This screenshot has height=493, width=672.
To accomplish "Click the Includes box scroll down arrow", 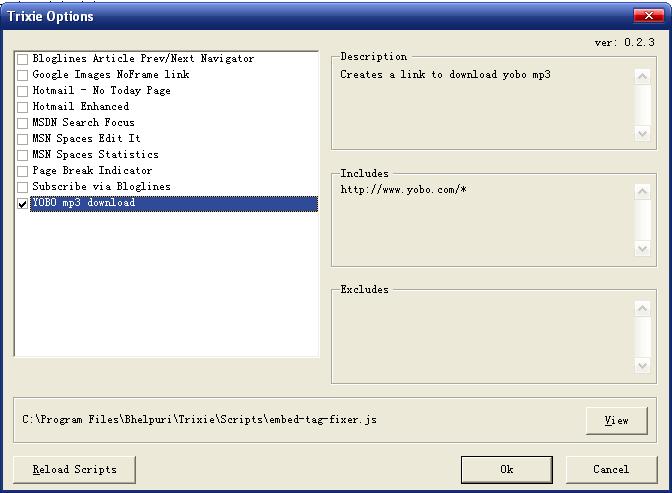I will pos(642,249).
